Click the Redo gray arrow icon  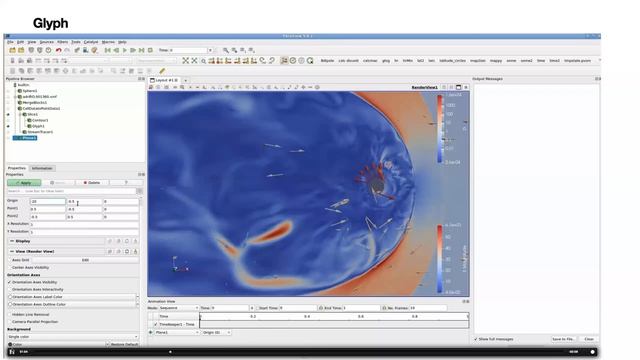67,50
